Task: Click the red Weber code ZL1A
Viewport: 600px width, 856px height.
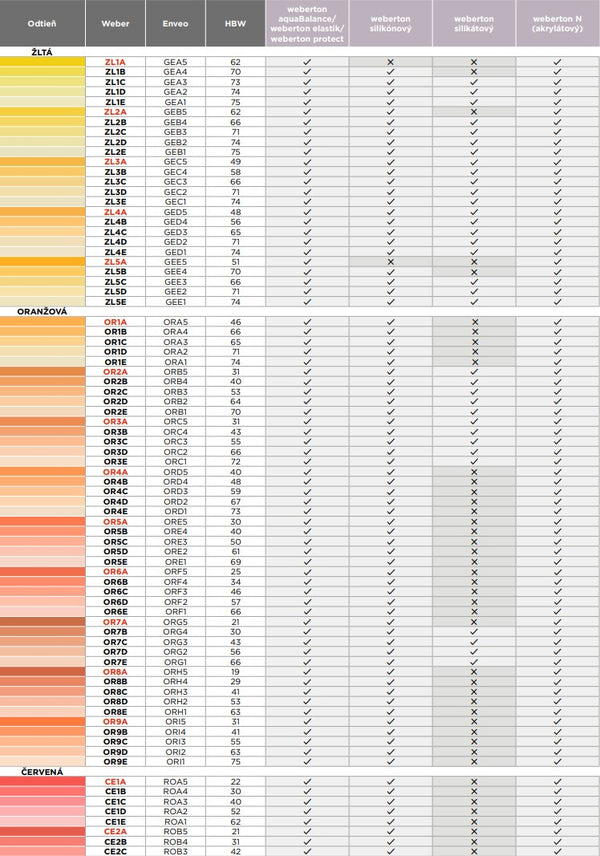Action: (x=115, y=62)
